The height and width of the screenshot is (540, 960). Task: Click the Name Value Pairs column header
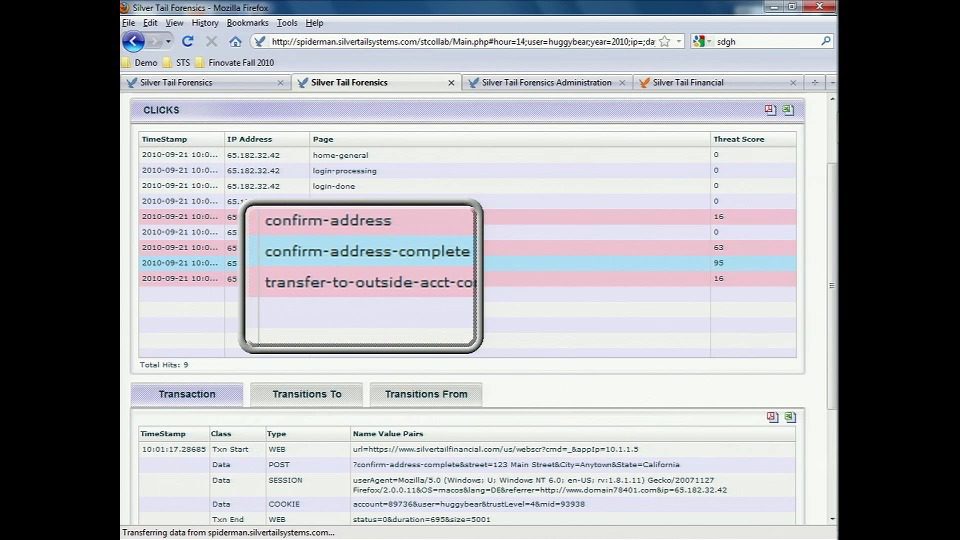[572, 433]
